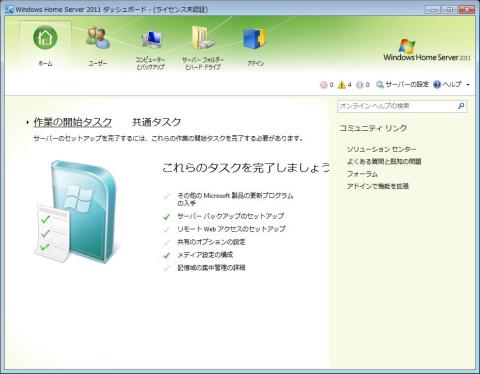Click checkmark beside Microsoft 製品の更新プログラム
Viewport: 480px width, 374px height.
(x=167, y=196)
